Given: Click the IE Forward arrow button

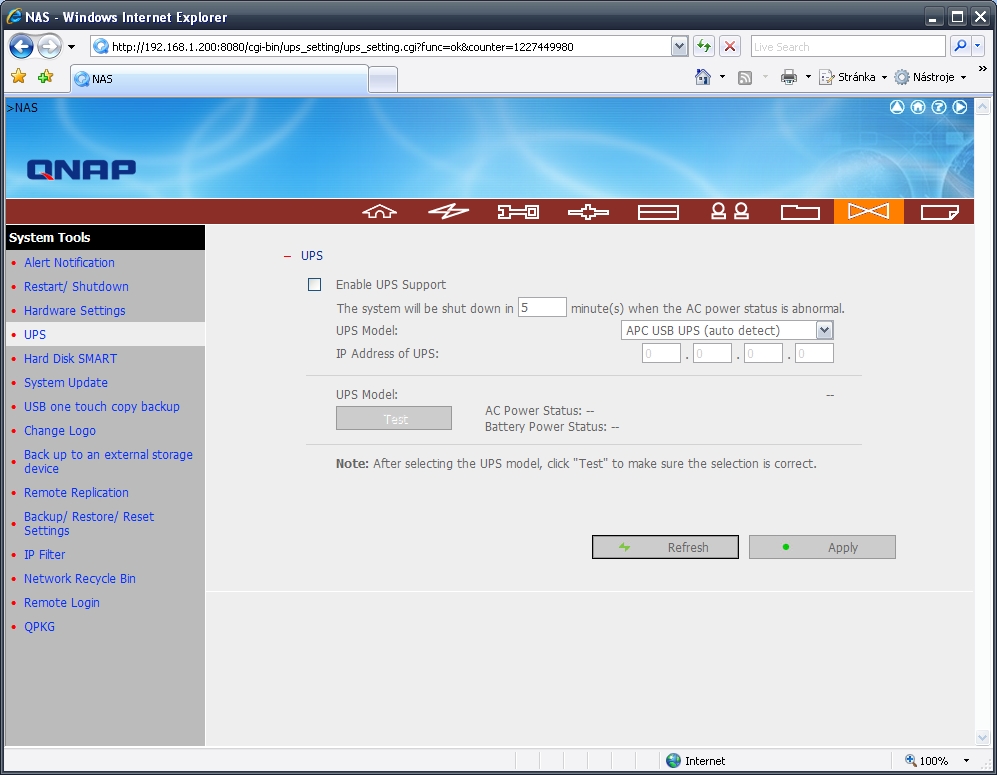Looking at the screenshot, I should point(49,46).
